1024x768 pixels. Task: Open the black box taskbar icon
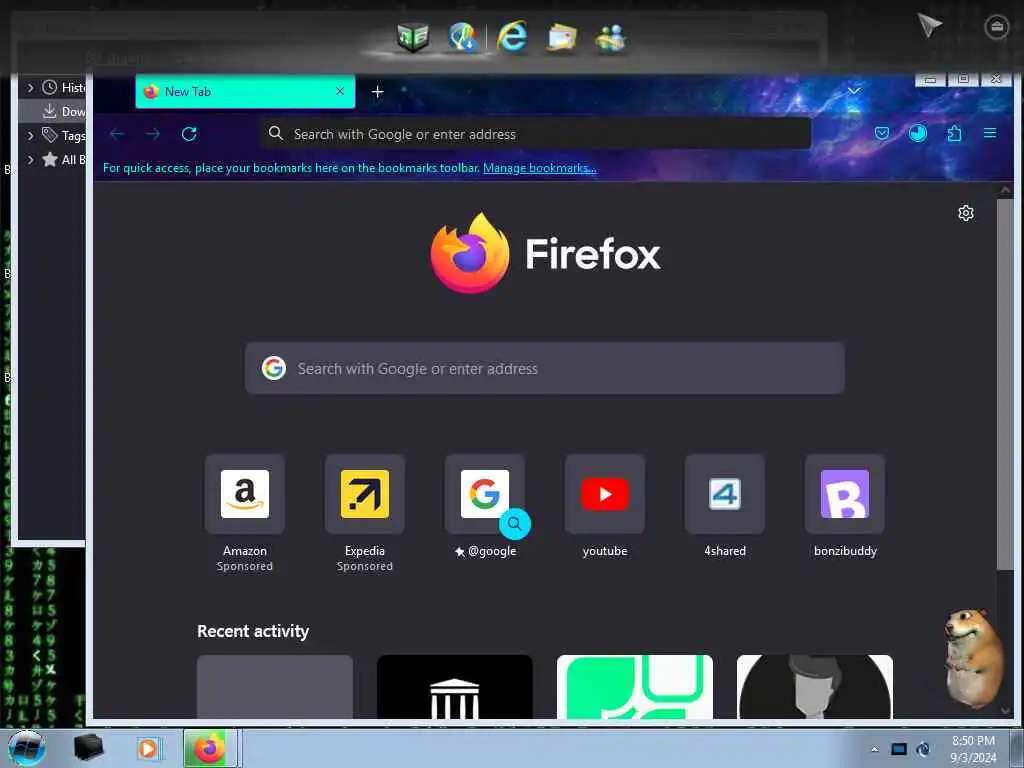89,748
